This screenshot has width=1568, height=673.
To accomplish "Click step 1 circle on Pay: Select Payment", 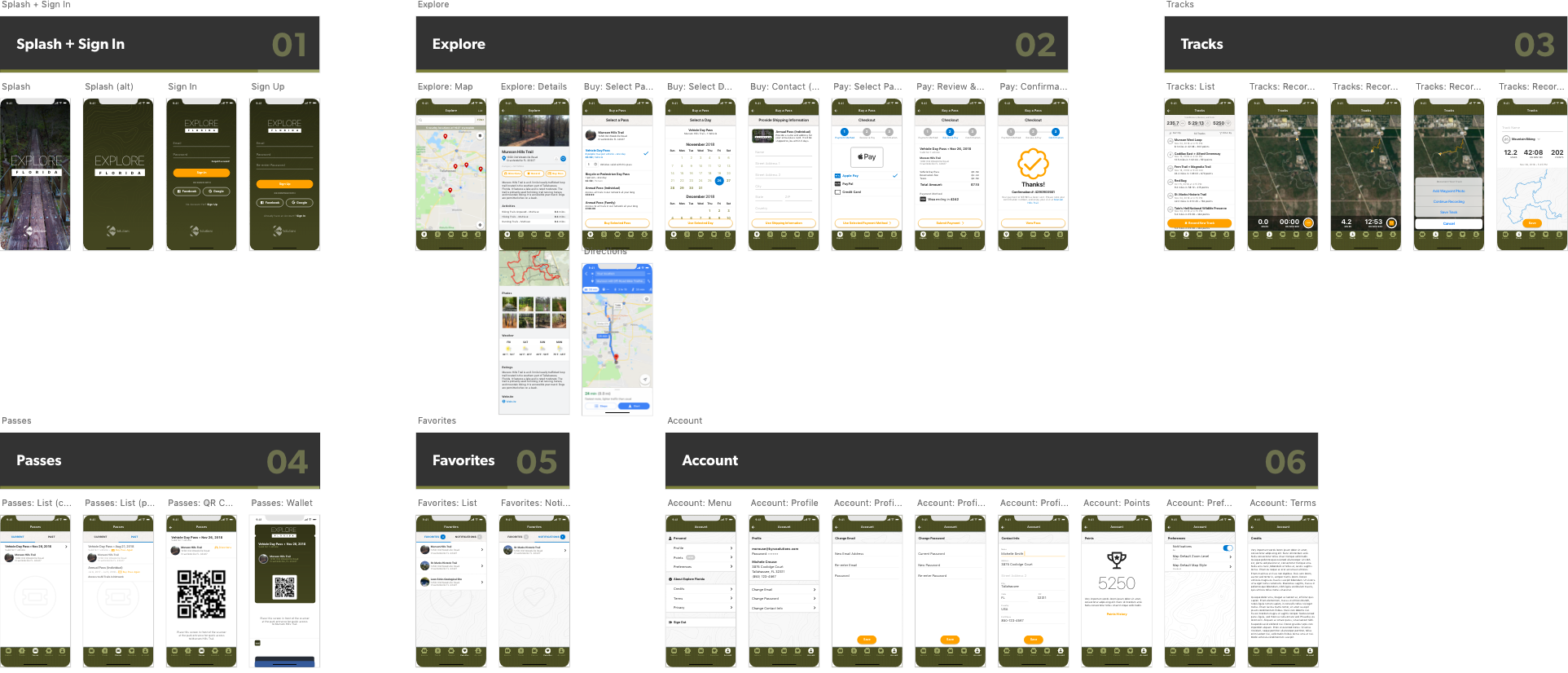I will click(x=844, y=132).
